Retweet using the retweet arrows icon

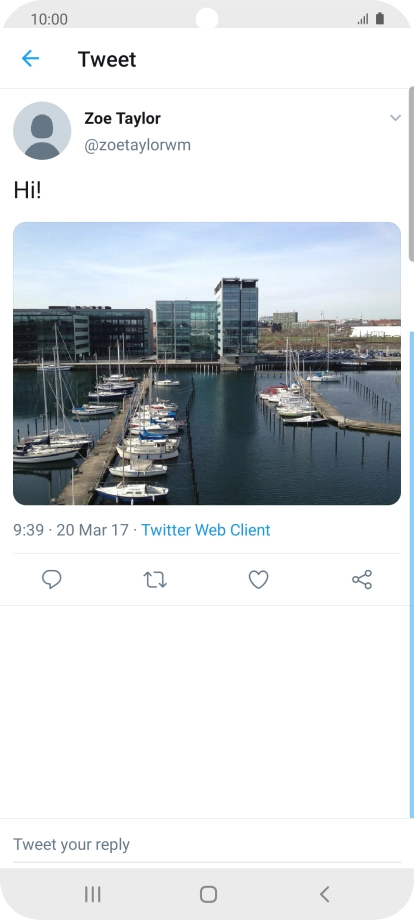pos(155,580)
